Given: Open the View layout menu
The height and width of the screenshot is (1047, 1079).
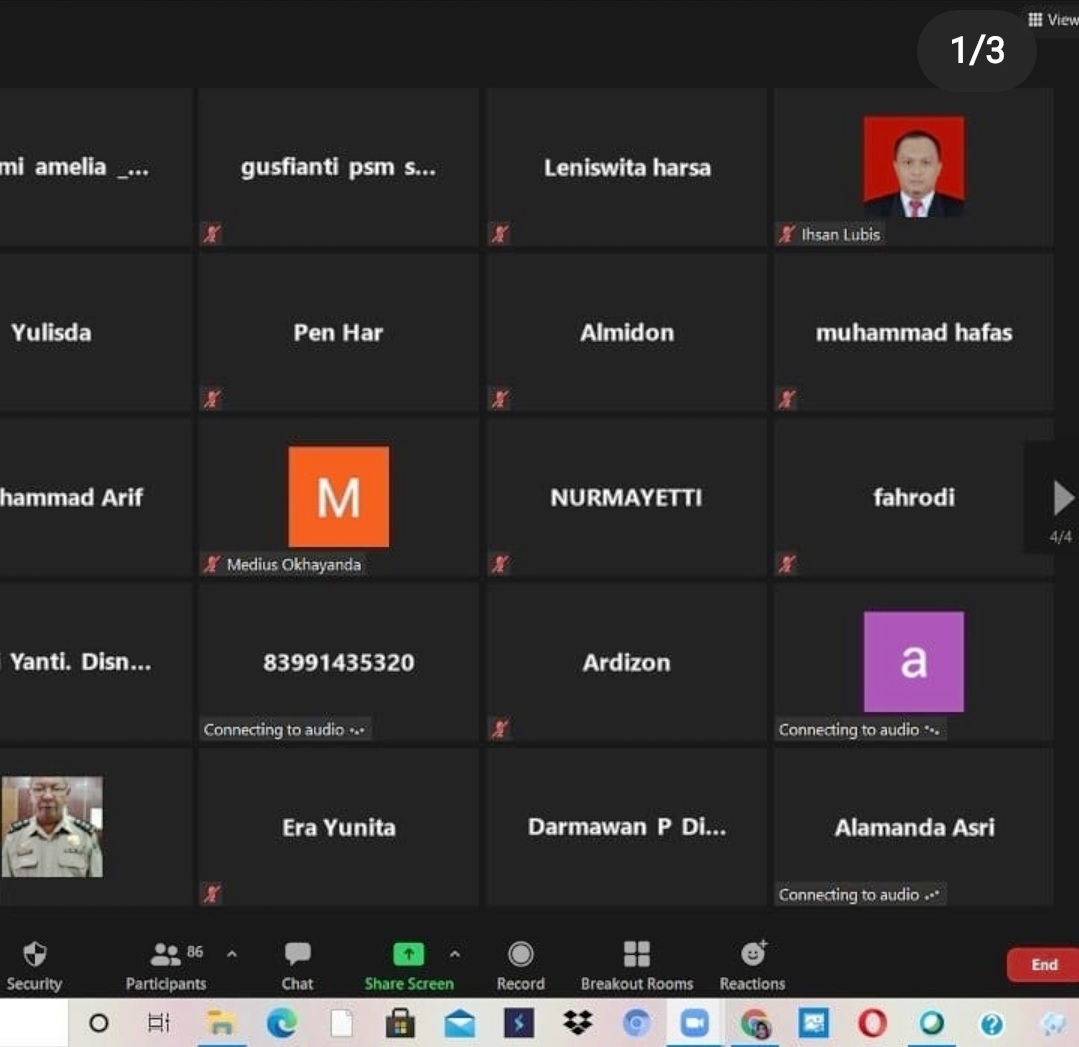Looking at the screenshot, I should pyautogui.click(x=1053, y=20).
